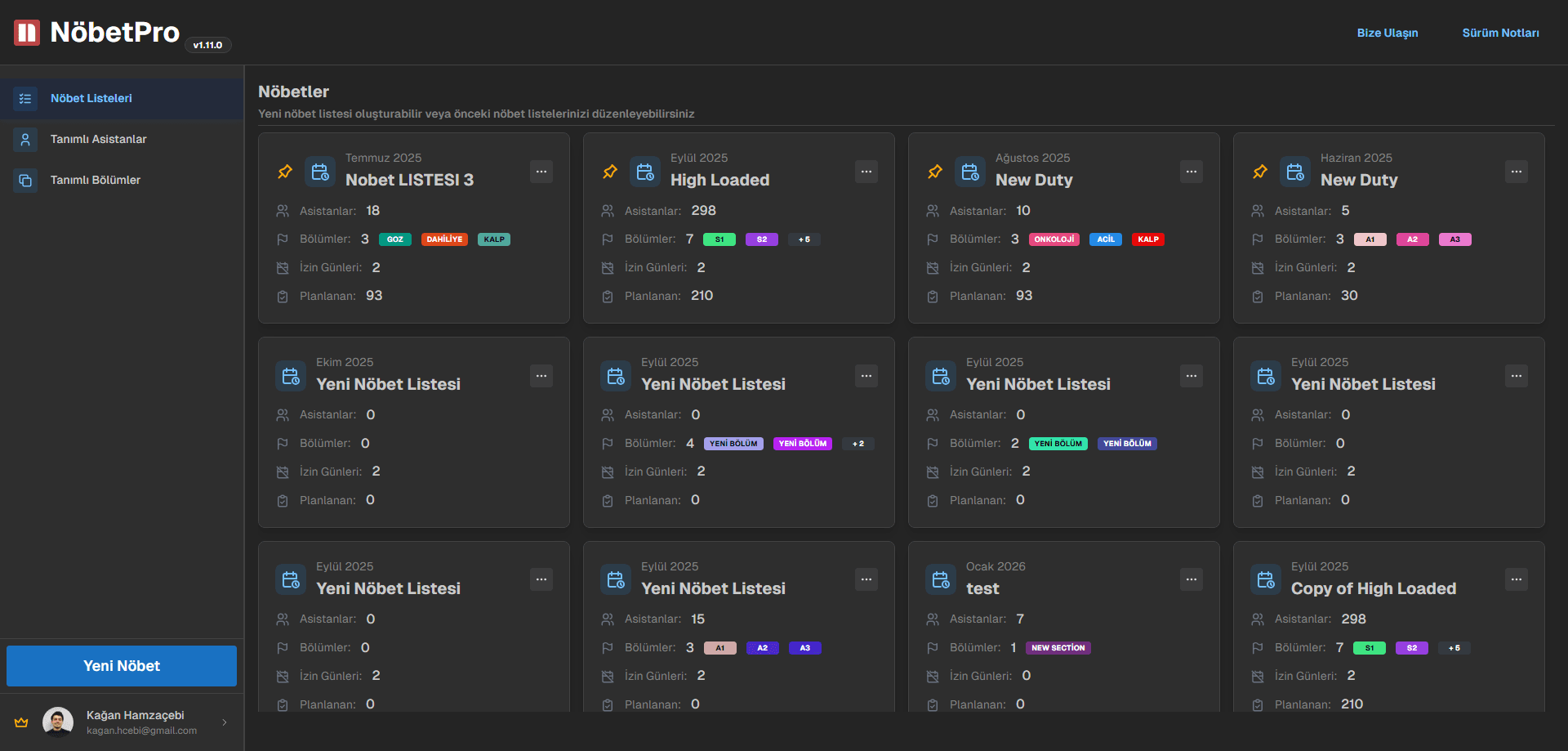1568x751 pixels.
Task: Toggle pin on Ağustos 2025 New Duty
Action: point(935,172)
